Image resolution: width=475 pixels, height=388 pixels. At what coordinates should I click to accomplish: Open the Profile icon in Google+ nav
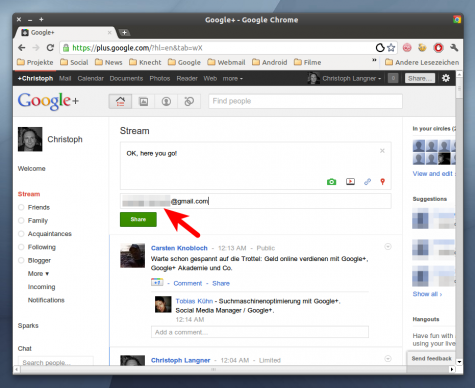(x=166, y=101)
